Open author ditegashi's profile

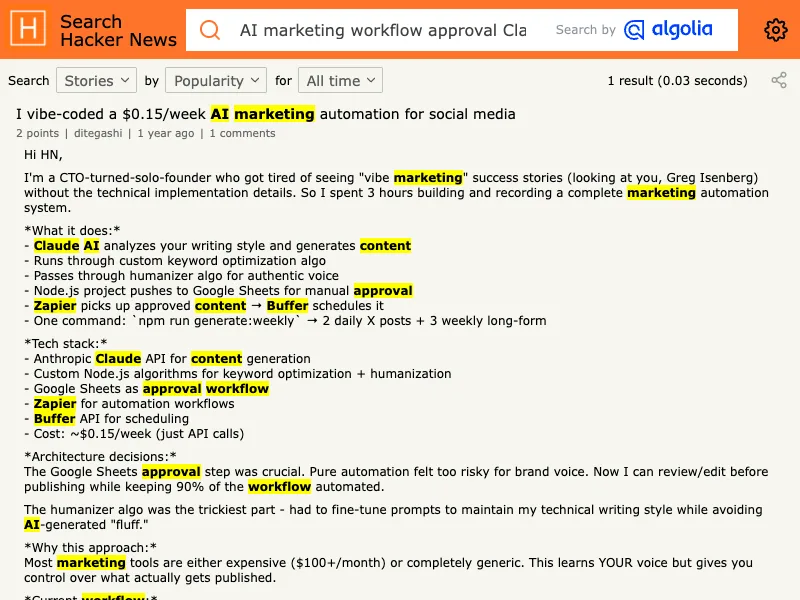click(x=98, y=134)
